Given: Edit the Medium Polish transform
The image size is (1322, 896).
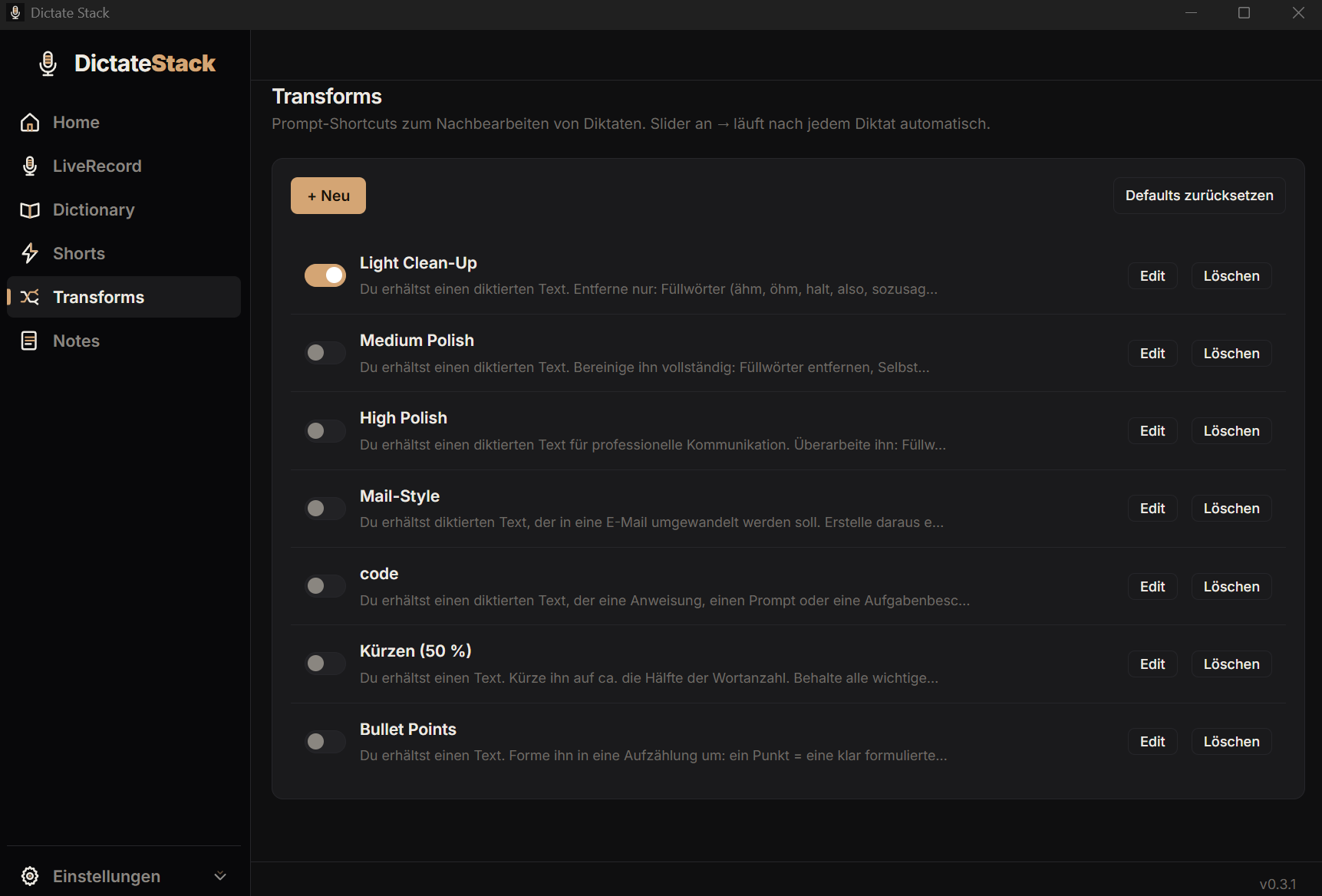Looking at the screenshot, I should (1152, 354).
